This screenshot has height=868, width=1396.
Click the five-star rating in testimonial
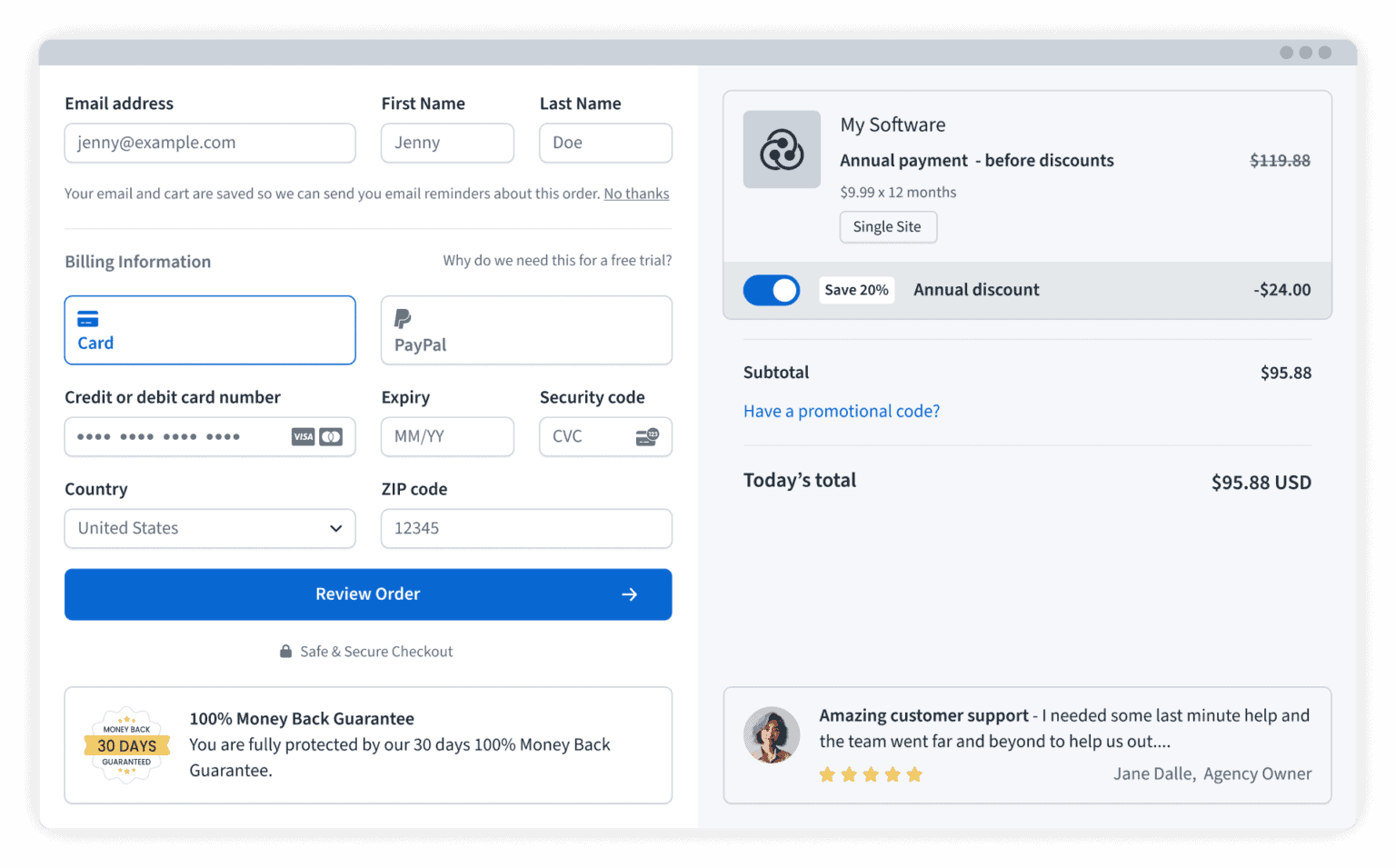(x=871, y=774)
